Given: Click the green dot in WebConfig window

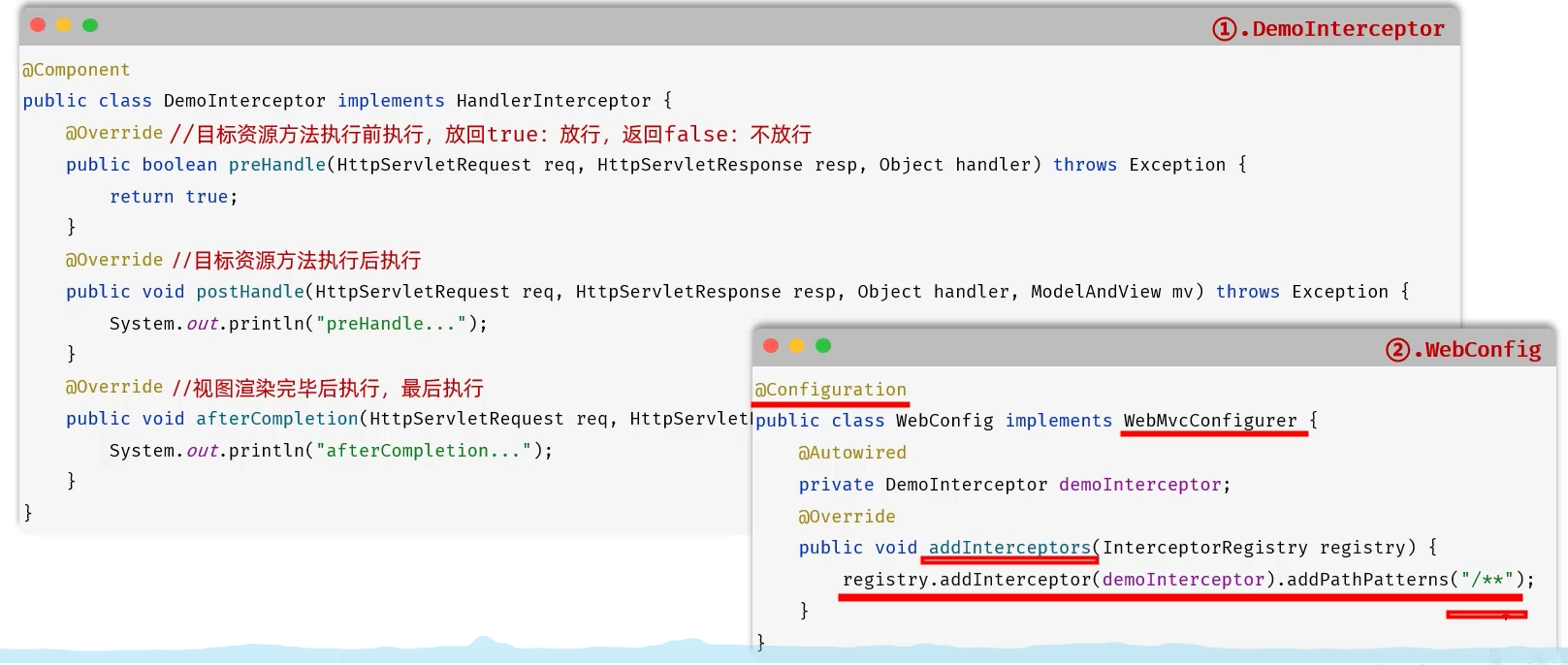Looking at the screenshot, I should pos(823,346).
